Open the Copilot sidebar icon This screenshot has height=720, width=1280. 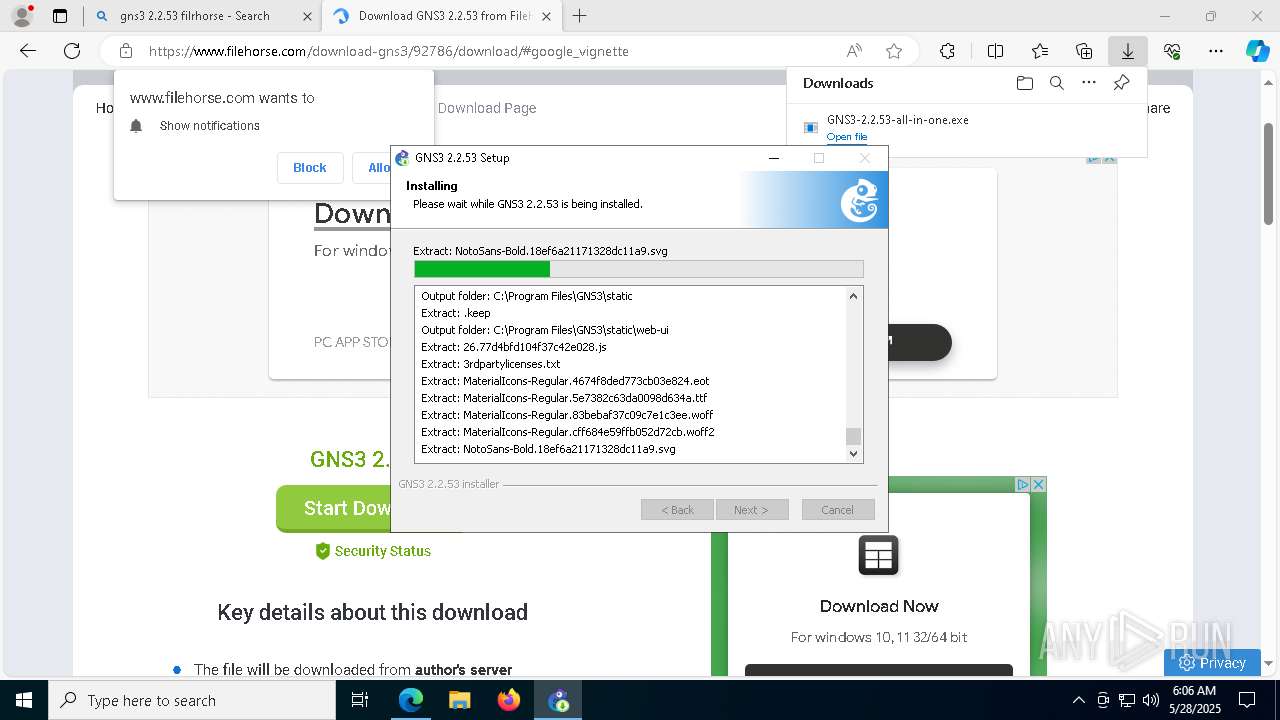pyautogui.click(x=1258, y=51)
